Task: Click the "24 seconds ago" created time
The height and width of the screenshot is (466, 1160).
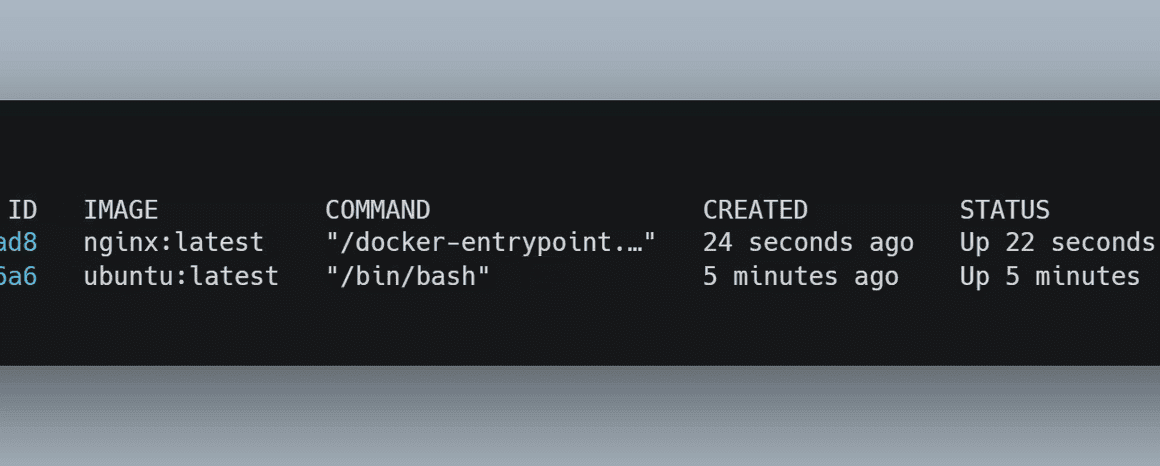Action: [x=808, y=243]
